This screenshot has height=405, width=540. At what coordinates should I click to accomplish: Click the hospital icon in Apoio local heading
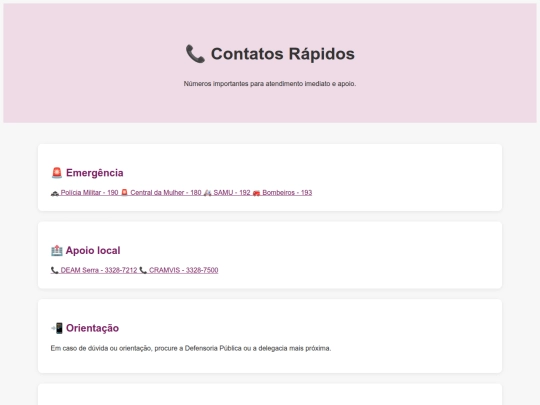(57, 250)
